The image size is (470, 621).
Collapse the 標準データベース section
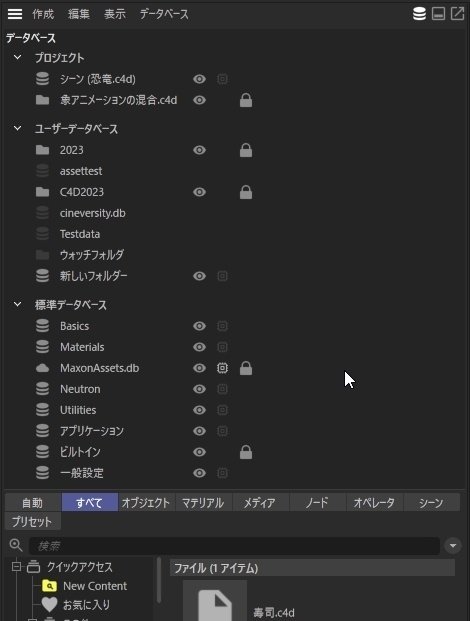(x=17, y=305)
